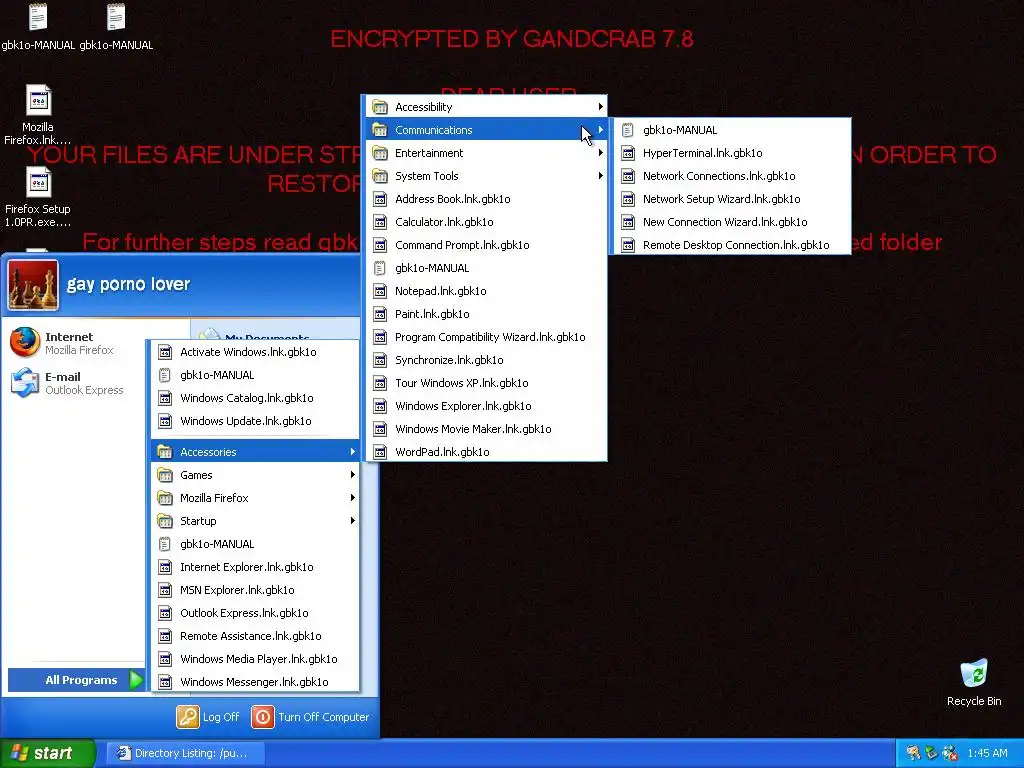Click the user account chess picture
This screenshot has height=768, width=1024.
click(33, 285)
